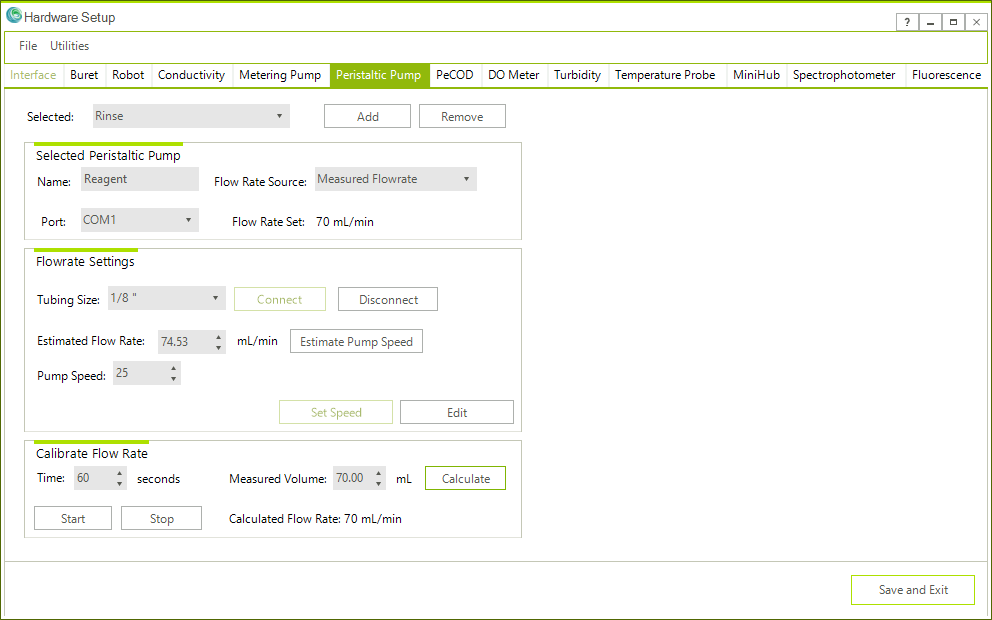Click the Hardware Setup app logo icon

[x=14, y=16]
